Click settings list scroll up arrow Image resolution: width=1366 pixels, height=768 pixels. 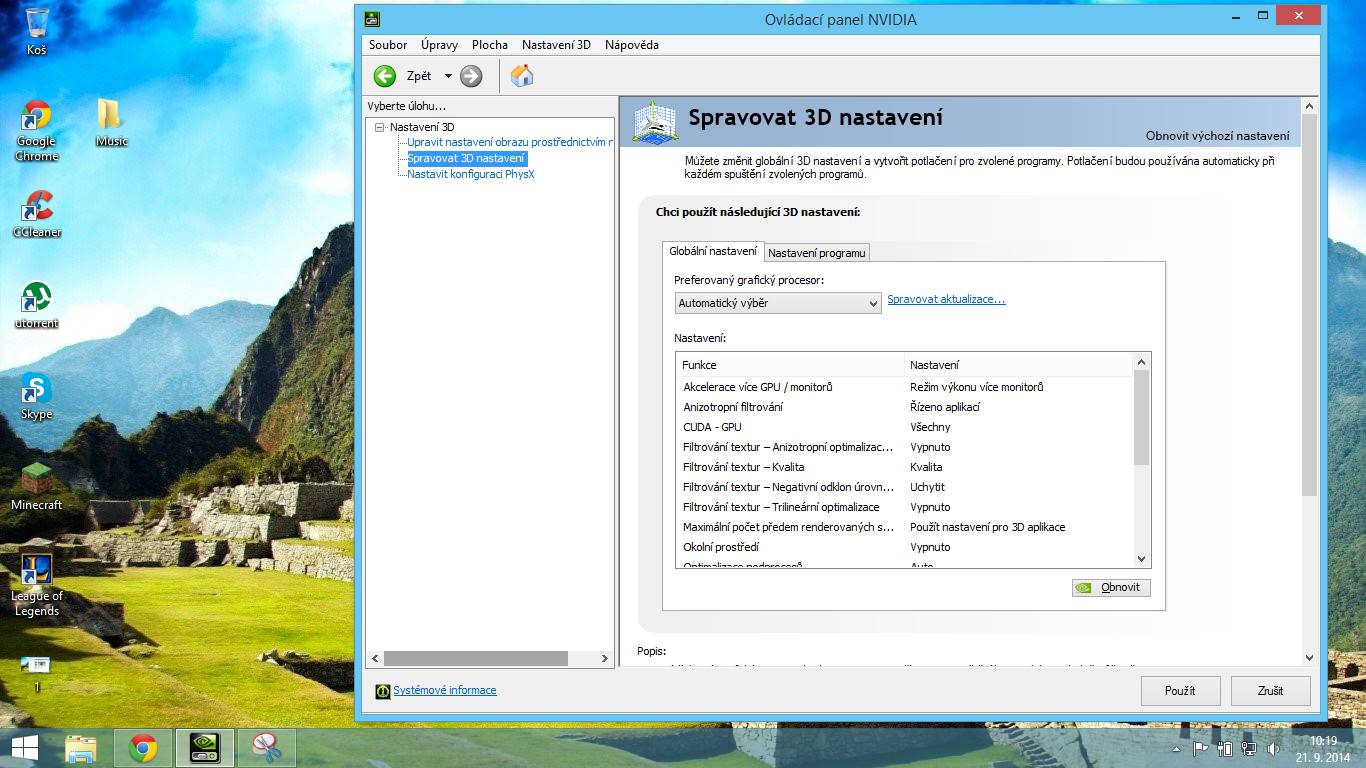(x=1142, y=362)
